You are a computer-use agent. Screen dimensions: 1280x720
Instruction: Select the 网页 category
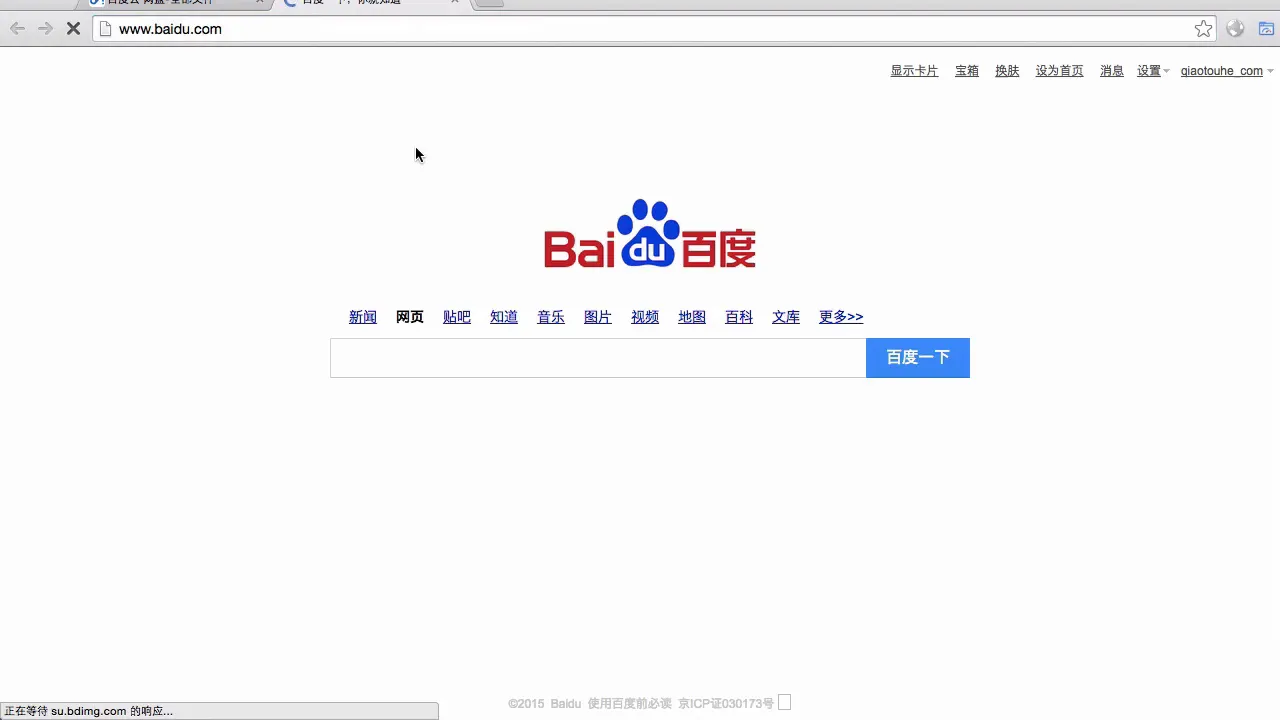coord(410,317)
